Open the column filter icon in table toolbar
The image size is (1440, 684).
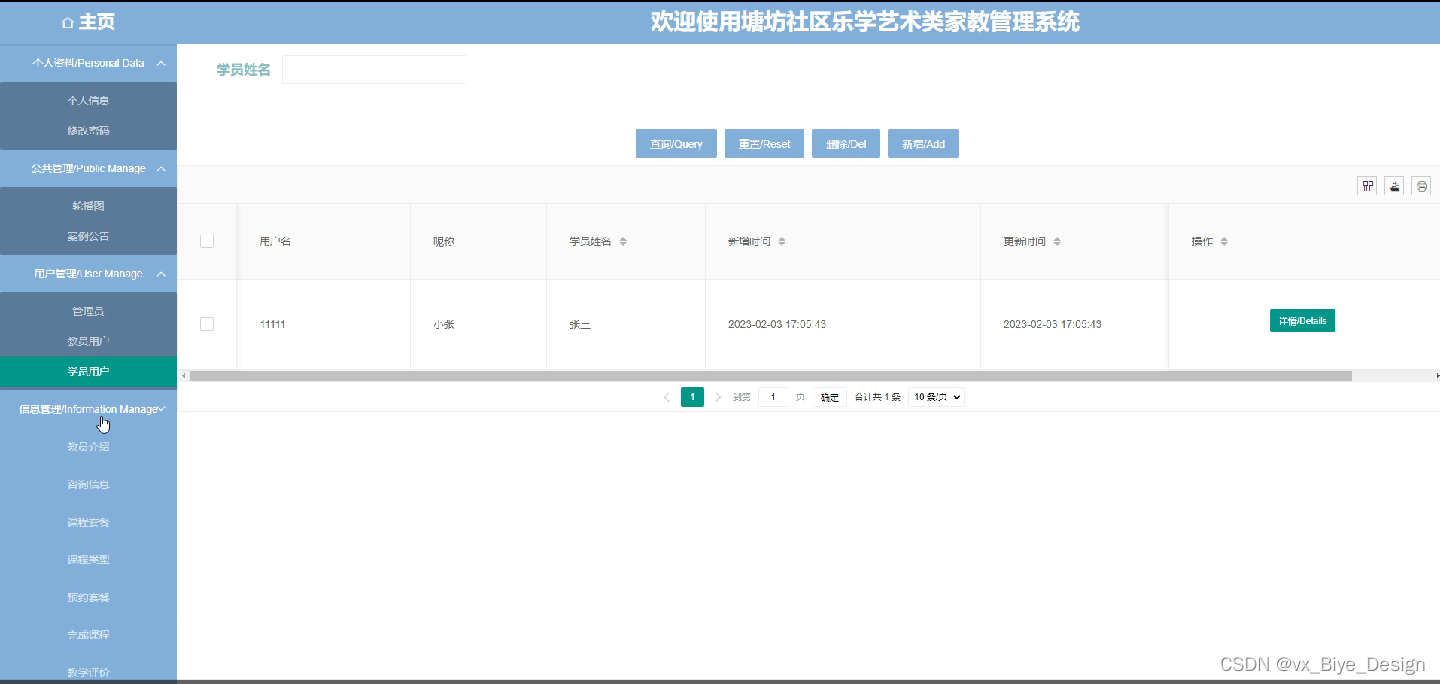(x=1367, y=186)
